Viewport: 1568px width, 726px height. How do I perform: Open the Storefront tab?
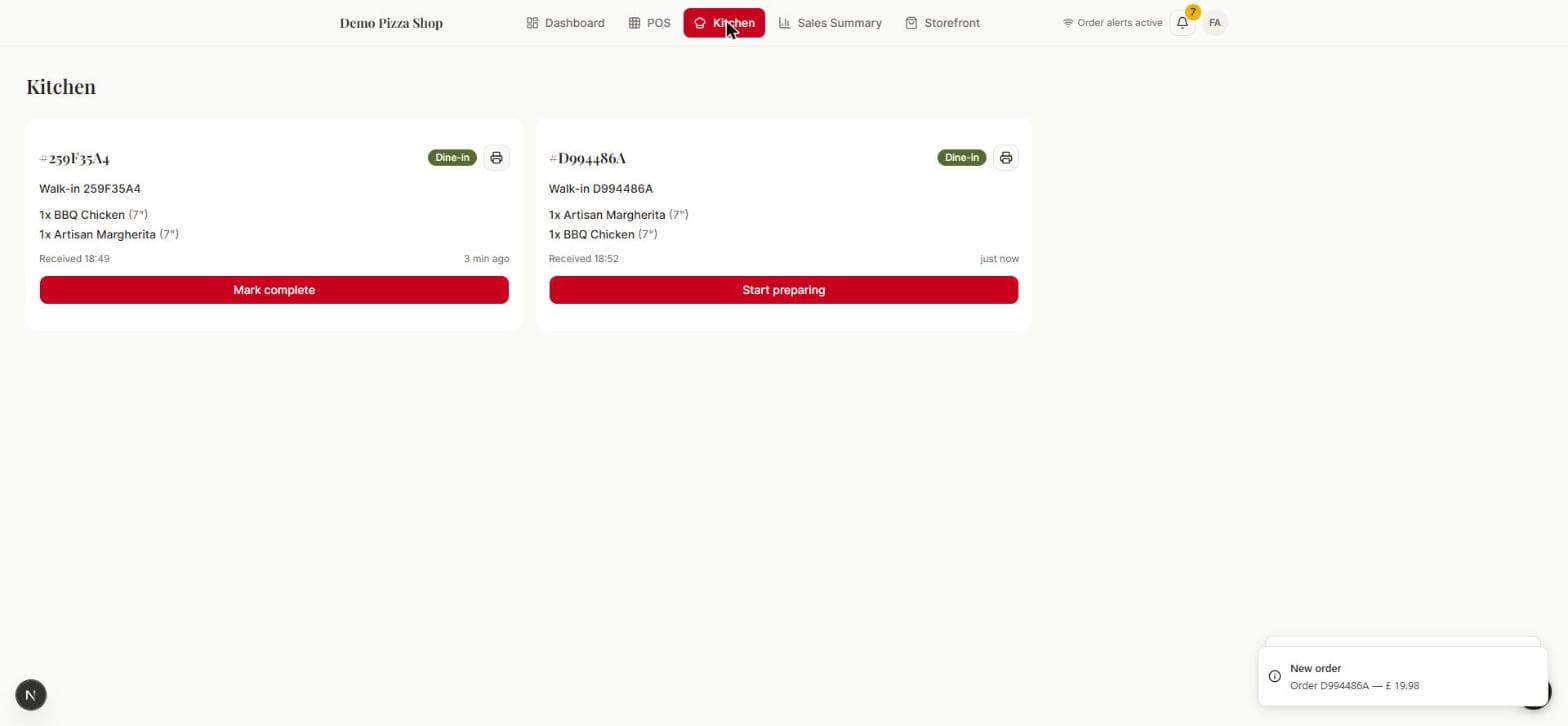point(942,23)
